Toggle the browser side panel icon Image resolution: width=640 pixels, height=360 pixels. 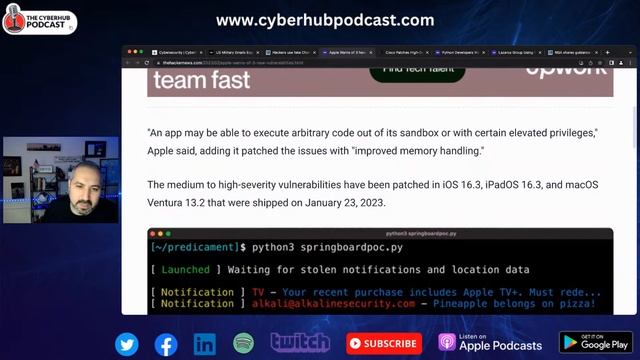click(x=611, y=63)
